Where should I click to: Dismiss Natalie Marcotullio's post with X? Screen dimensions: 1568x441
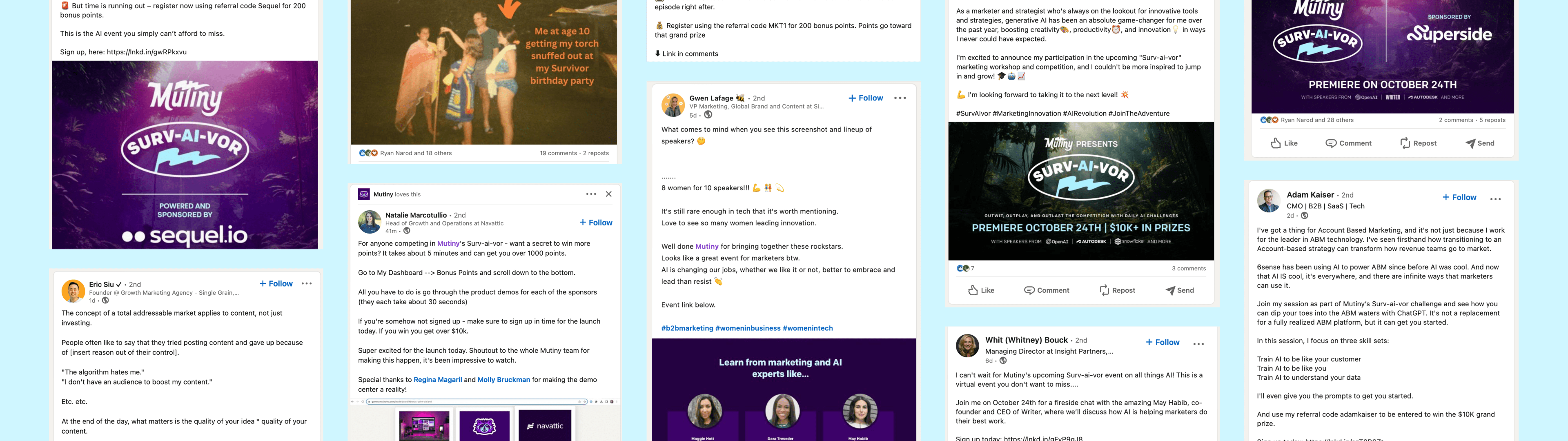609,194
